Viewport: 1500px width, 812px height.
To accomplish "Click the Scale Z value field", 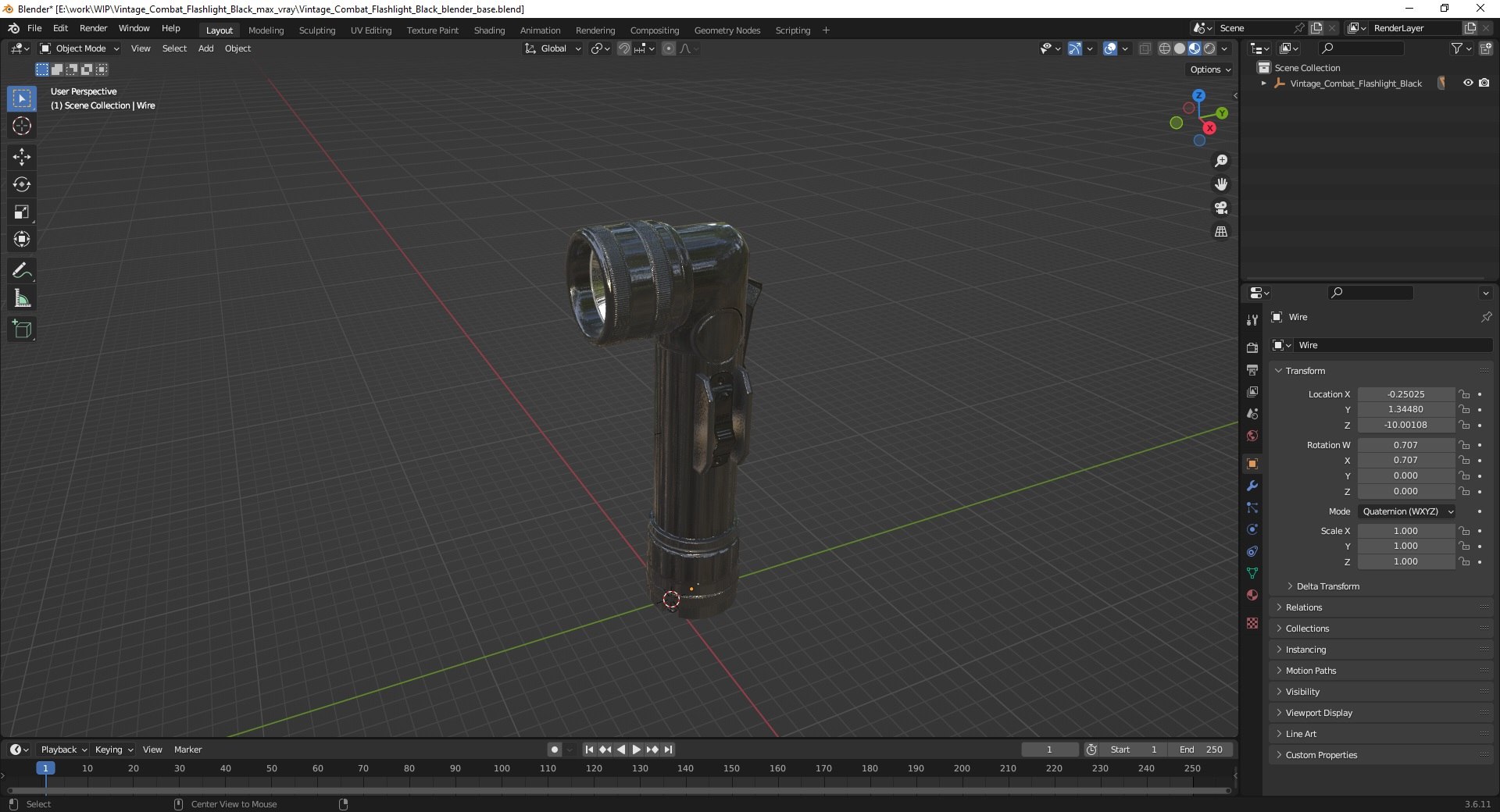I will pyautogui.click(x=1405, y=561).
